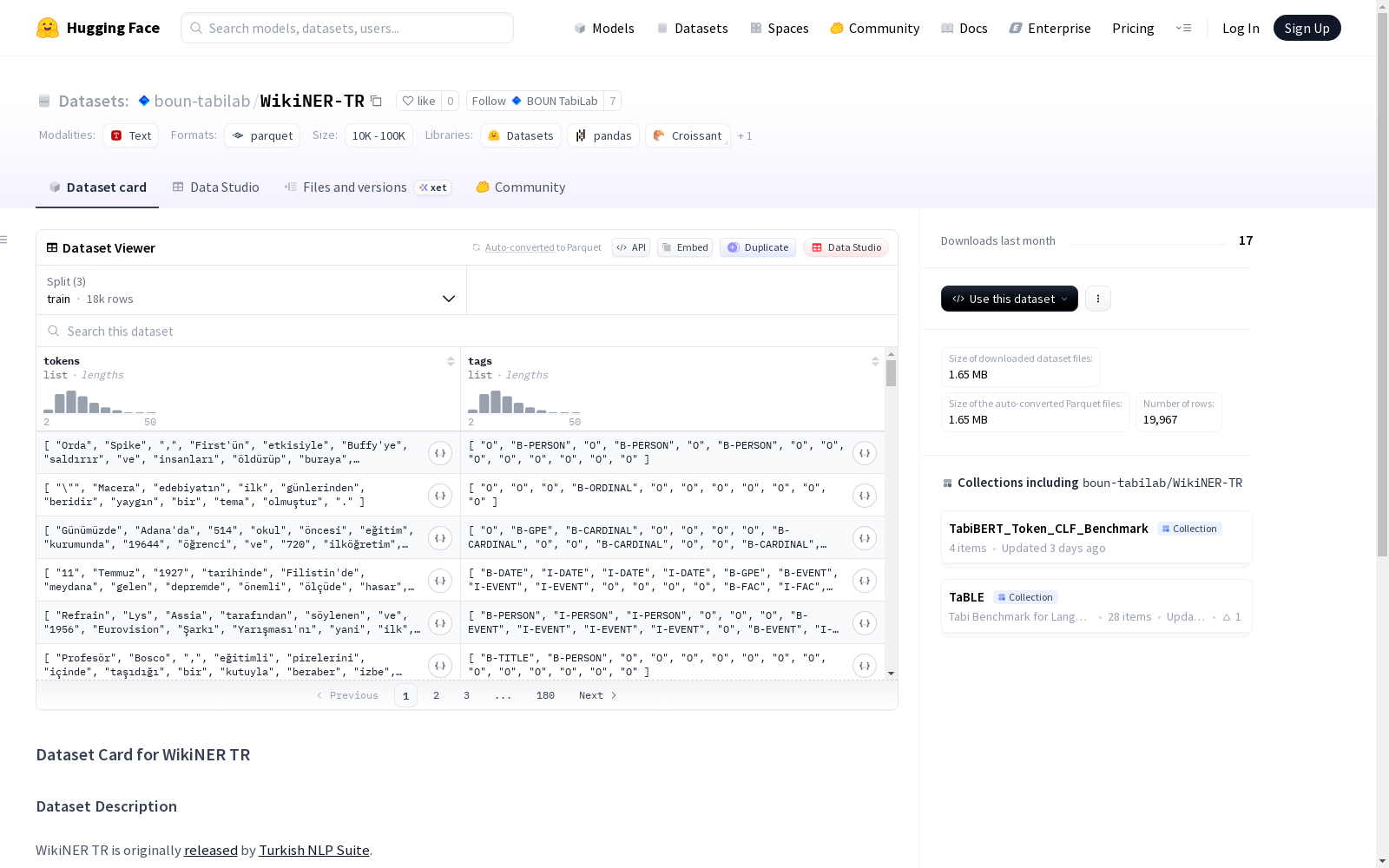Click the Sign Up button
This screenshot has height=868, width=1389.
click(1307, 28)
